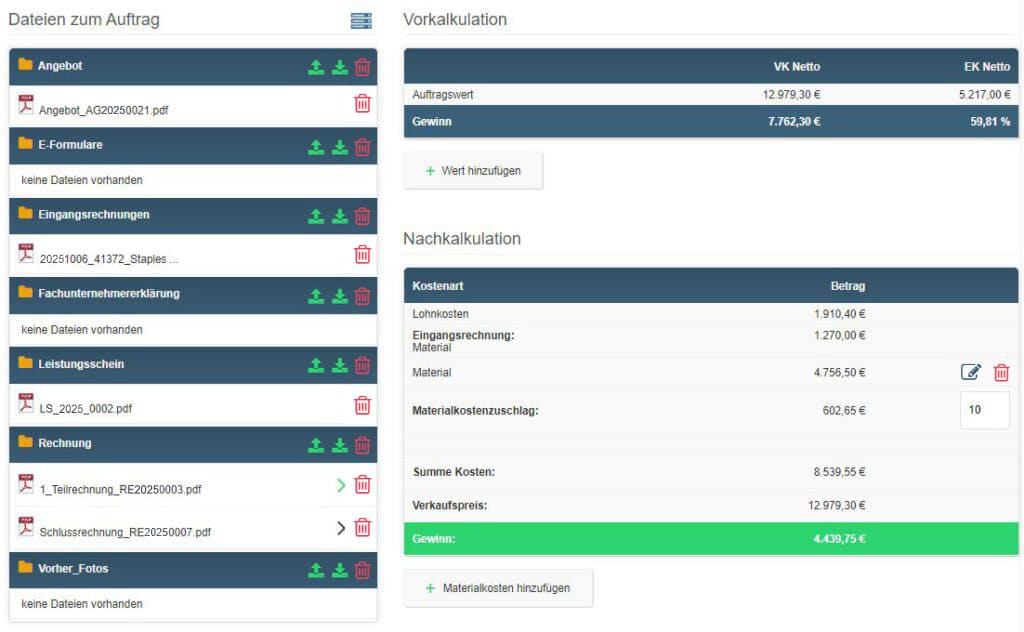Remove the LS_2025_0002.pdf file
The image size is (1024, 632).
tap(362, 405)
